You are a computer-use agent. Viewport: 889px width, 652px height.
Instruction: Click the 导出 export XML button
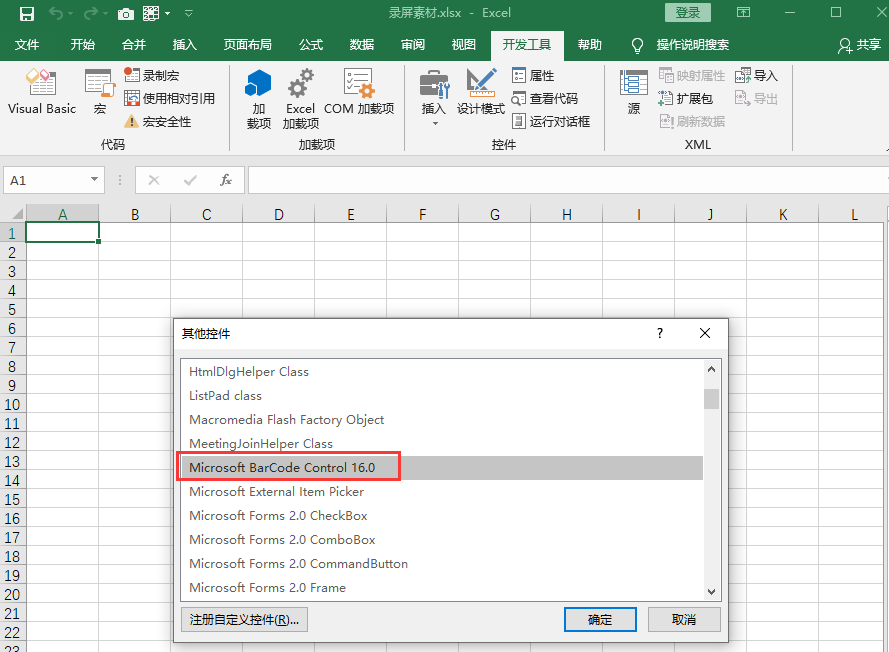coord(756,99)
